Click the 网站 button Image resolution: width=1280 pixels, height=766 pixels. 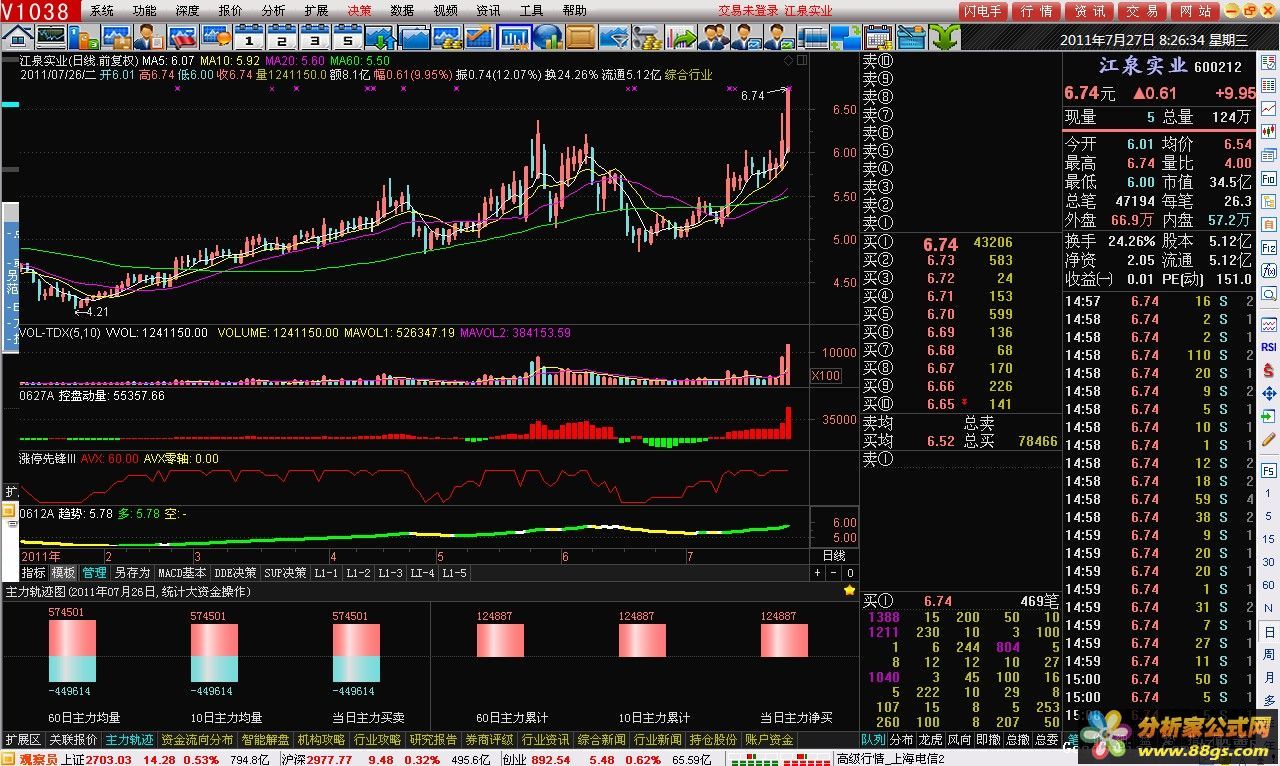[x=1195, y=11]
